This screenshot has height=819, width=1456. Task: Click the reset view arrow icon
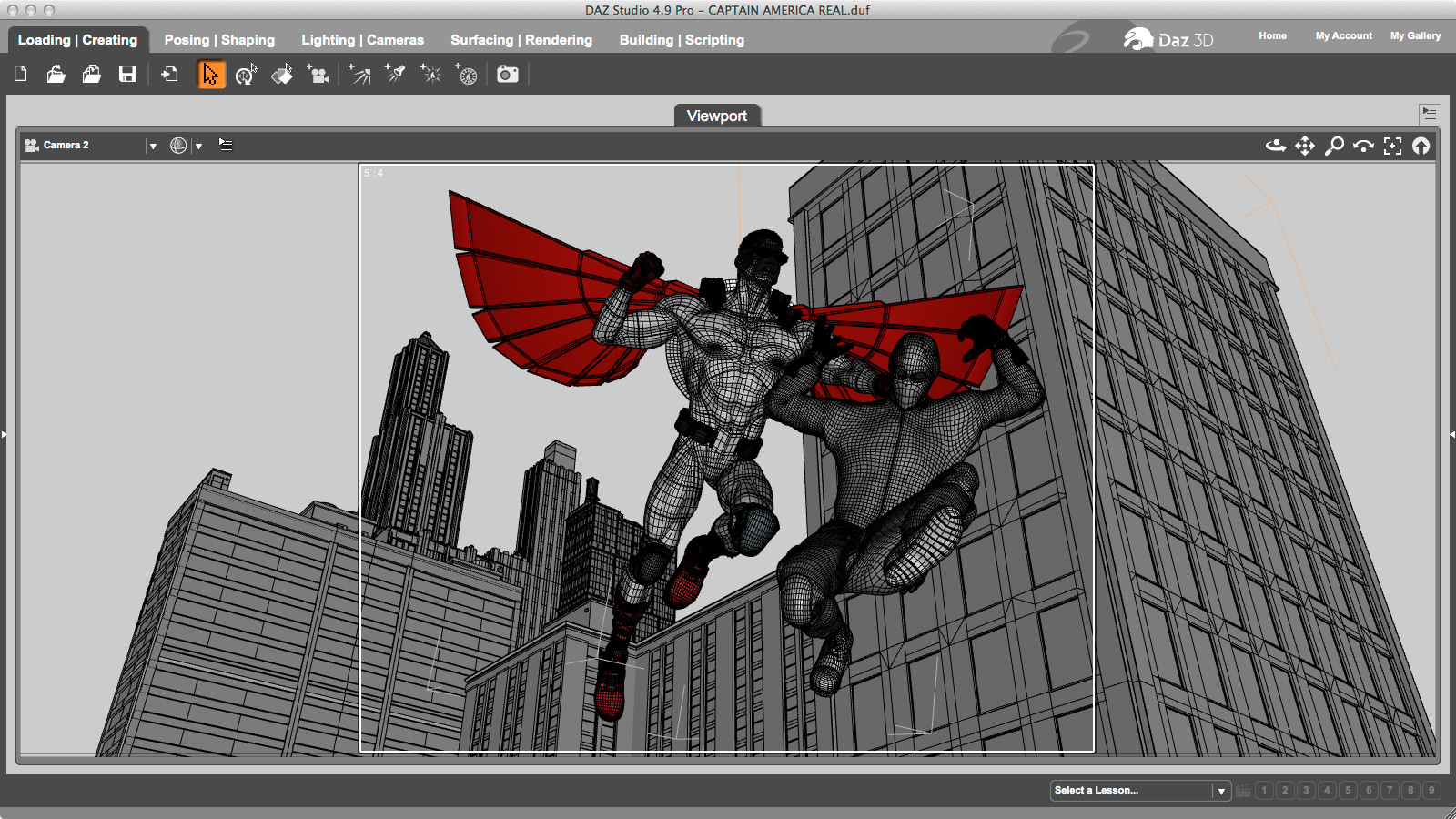[1421, 146]
